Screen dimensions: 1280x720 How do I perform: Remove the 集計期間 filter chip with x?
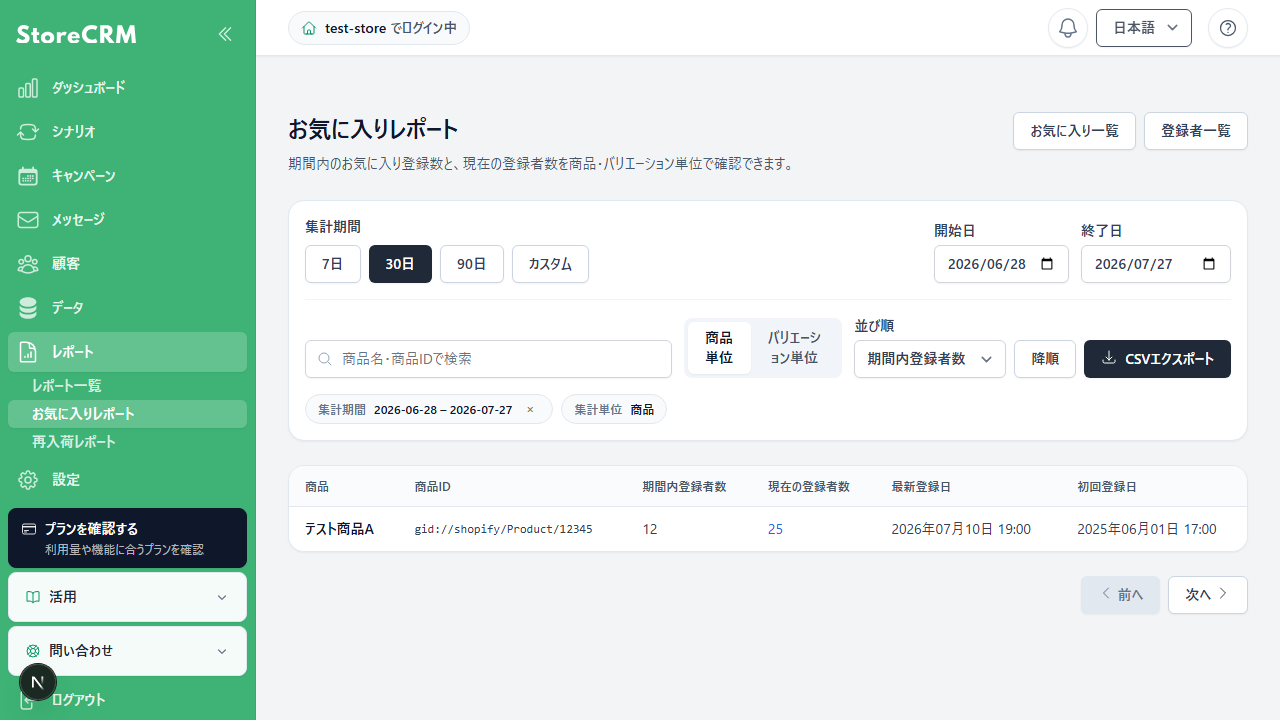coord(530,410)
